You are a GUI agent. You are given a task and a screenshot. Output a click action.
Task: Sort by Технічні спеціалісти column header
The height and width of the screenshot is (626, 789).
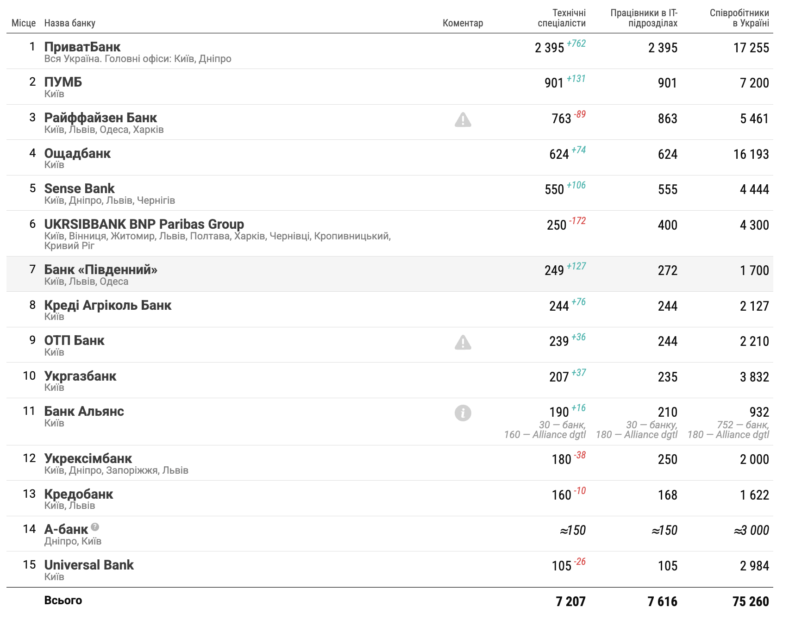point(555,16)
